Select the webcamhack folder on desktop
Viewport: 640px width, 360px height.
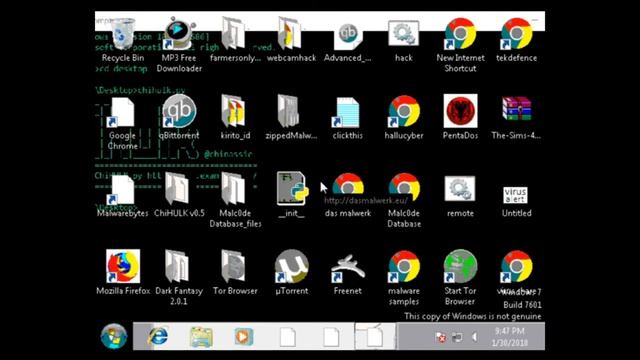pyautogui.click(x=291, y=33)
